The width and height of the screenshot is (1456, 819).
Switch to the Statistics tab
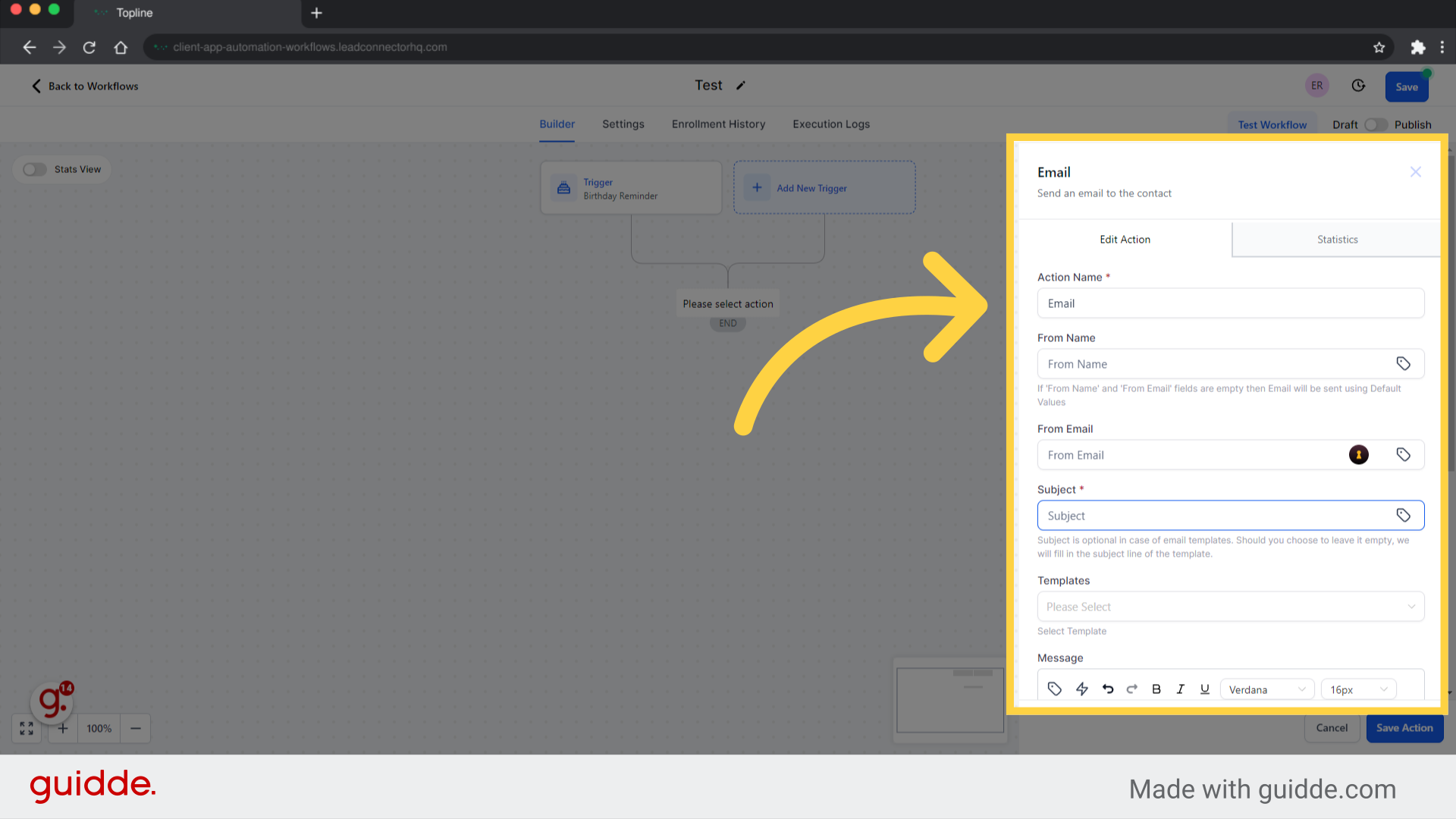point(1337,239)
